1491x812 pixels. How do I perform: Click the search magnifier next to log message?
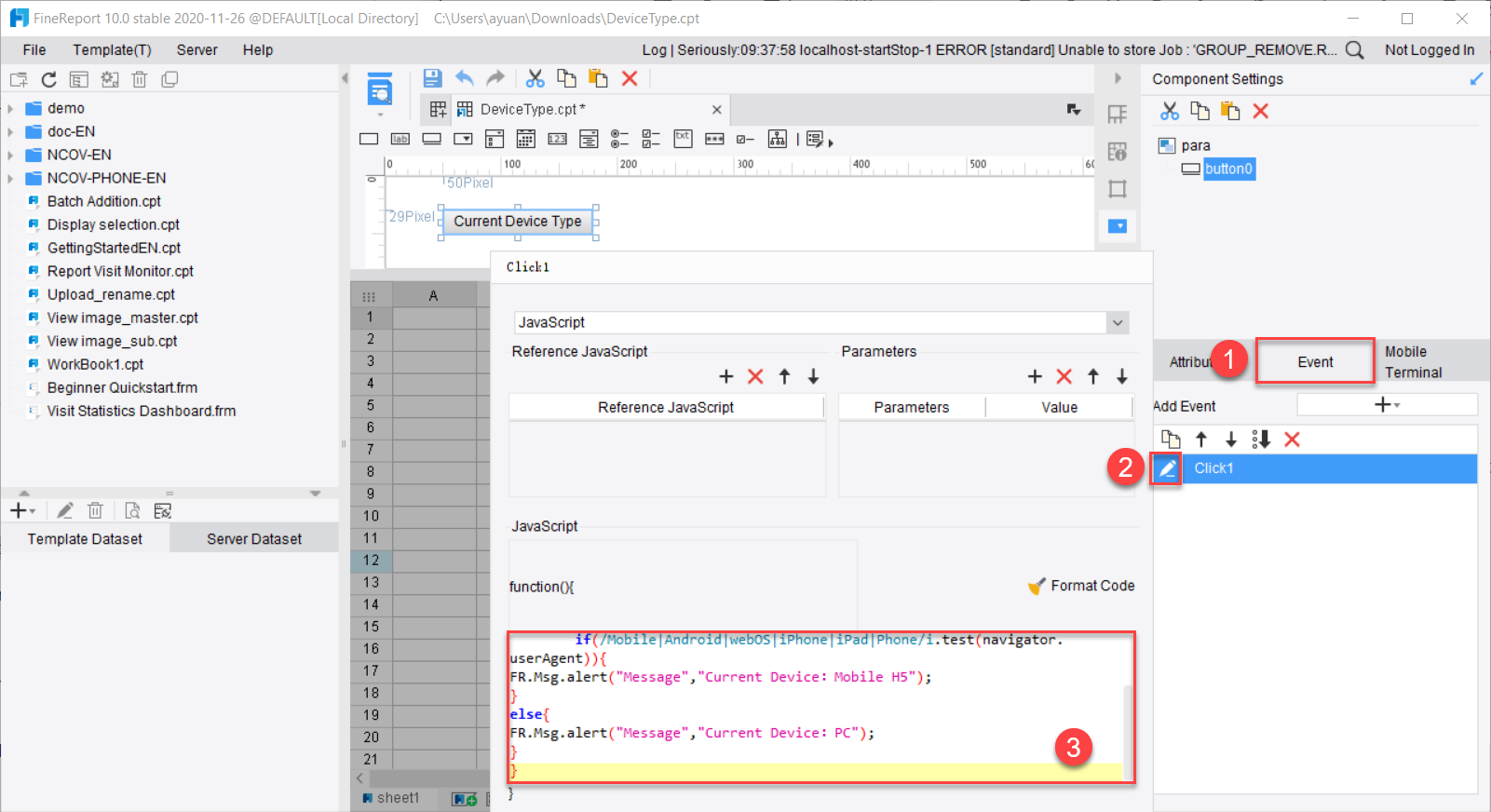point(1355,50)
